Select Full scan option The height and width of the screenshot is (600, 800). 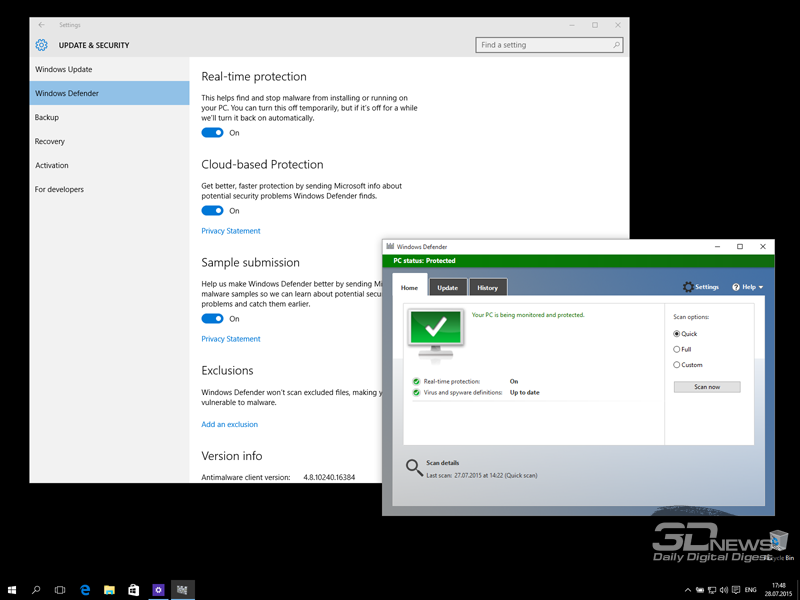pyautogui.click(x=677, y=349)
